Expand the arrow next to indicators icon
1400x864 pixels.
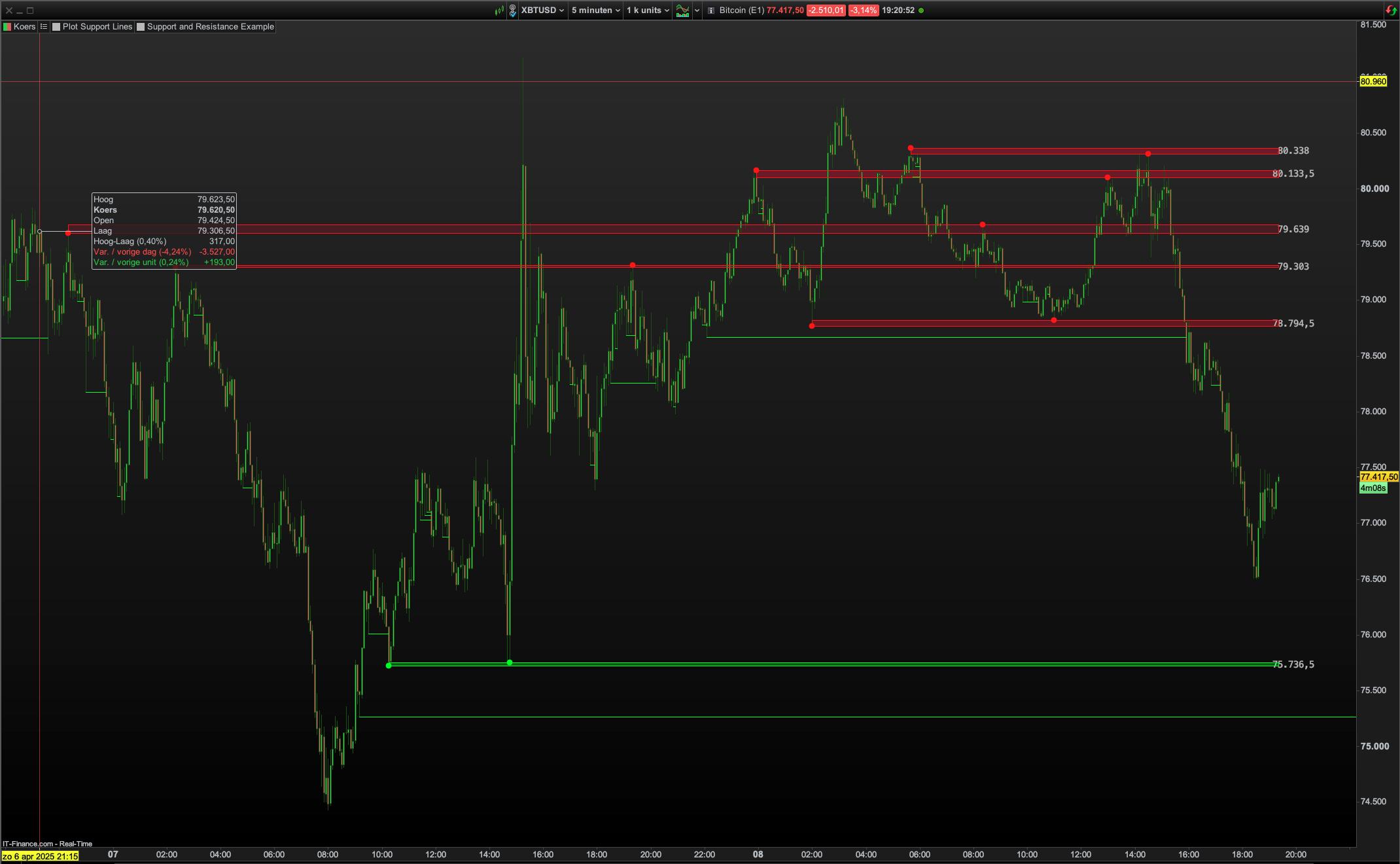point(697,10)
